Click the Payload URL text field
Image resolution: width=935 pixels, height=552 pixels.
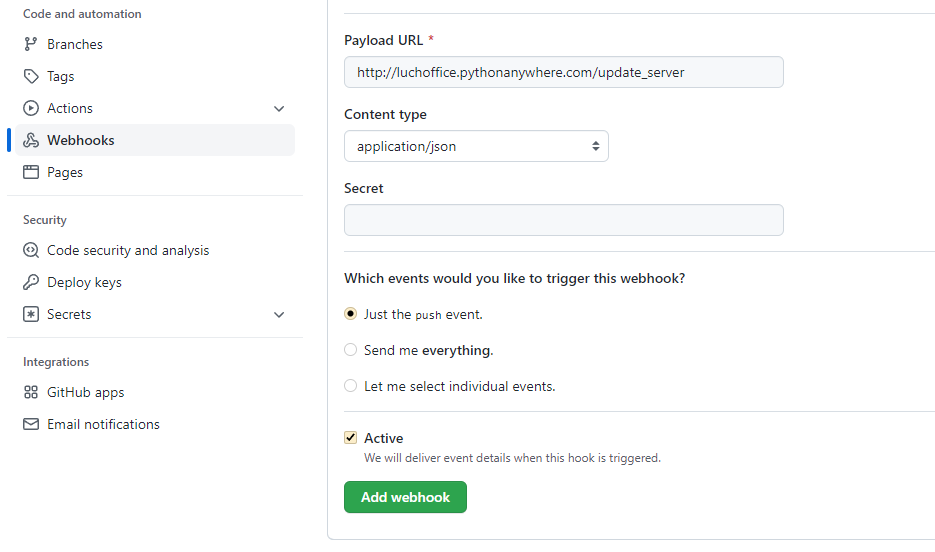[563, 72]
